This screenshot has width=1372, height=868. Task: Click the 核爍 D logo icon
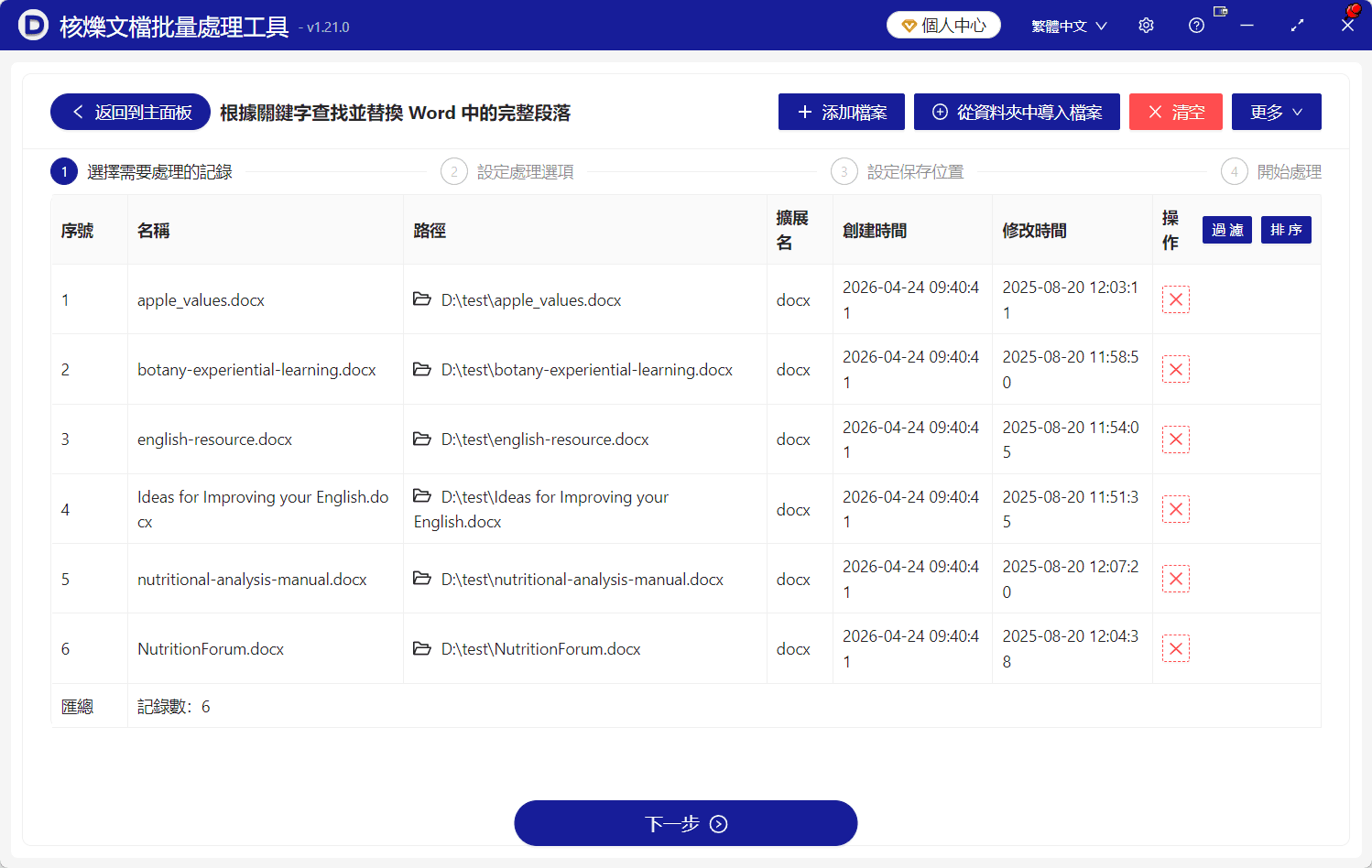click(x=34, y=25)
